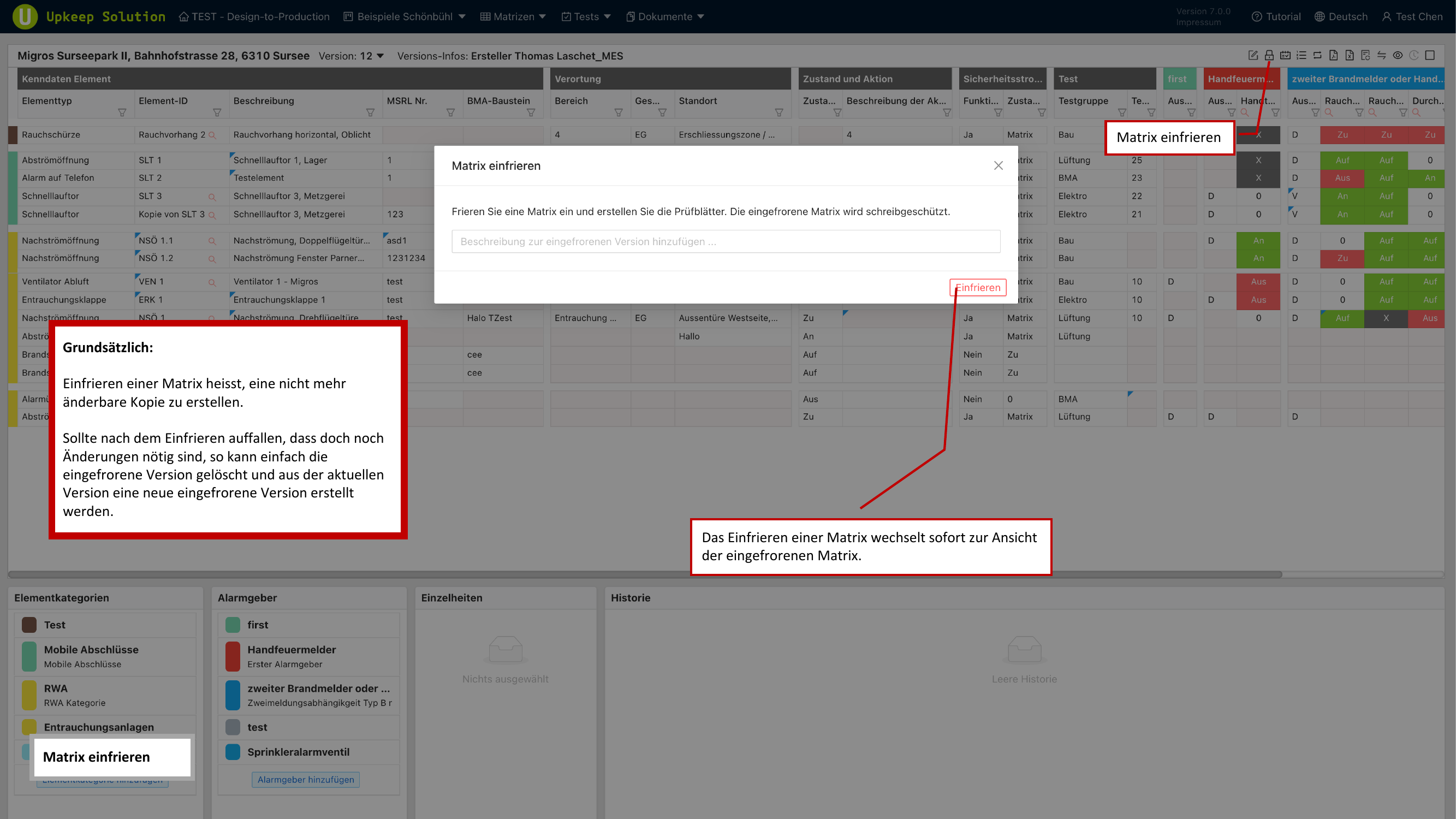Toggle the eye visibility icon in toolbar
Image resolution: width=1456 pixels, height=819 pixels.
1397,55
